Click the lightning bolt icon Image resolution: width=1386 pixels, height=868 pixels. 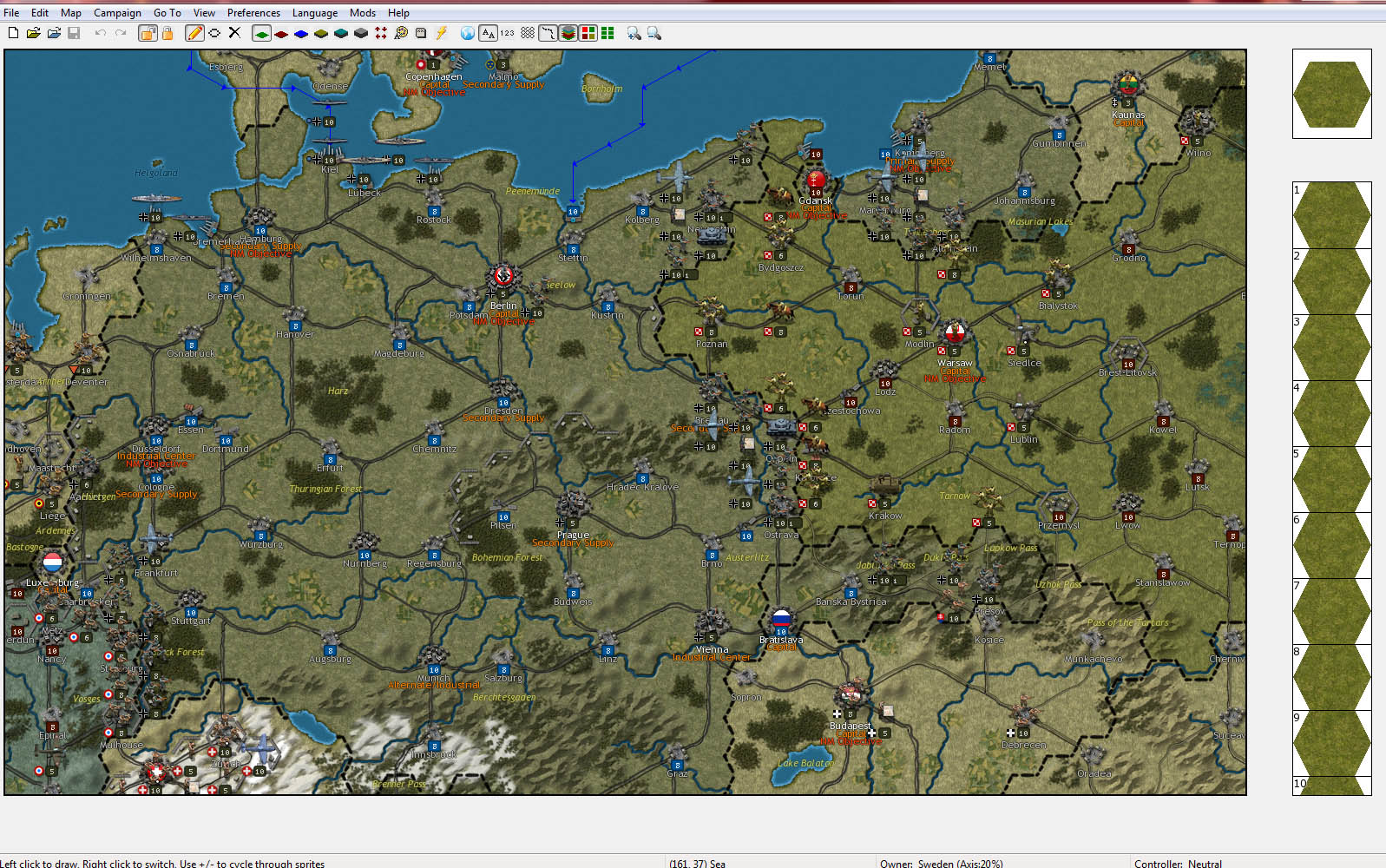click(x=441, y=33)
